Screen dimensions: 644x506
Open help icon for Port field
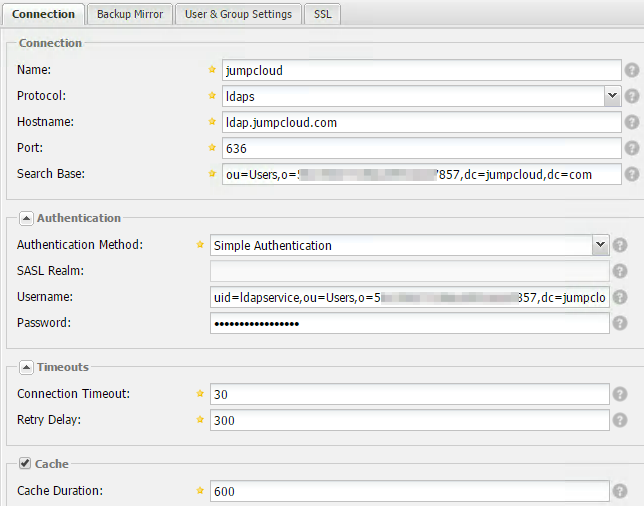[x=632, y=148]
